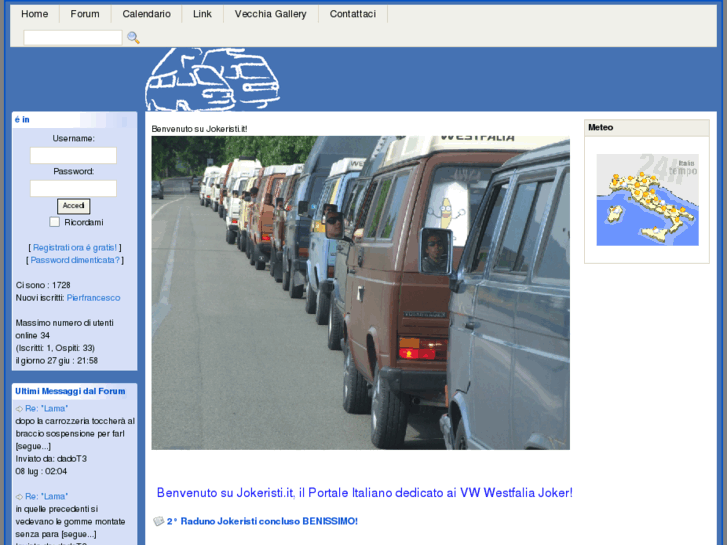Viewport: 727px width, 545px height.
Task: Open new member Pierfrancesco's profile link
Action: [x=93, y=298]
